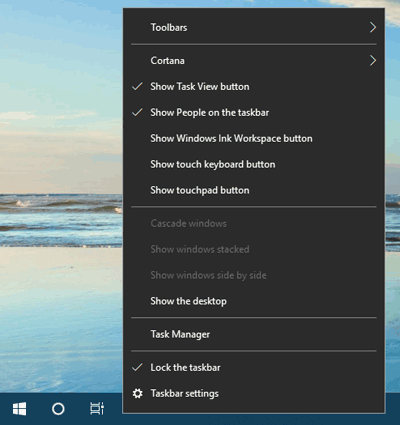This screenshot has height=425, width=400.
Task: Open Taskbar settings
Action: pos(254,393)
